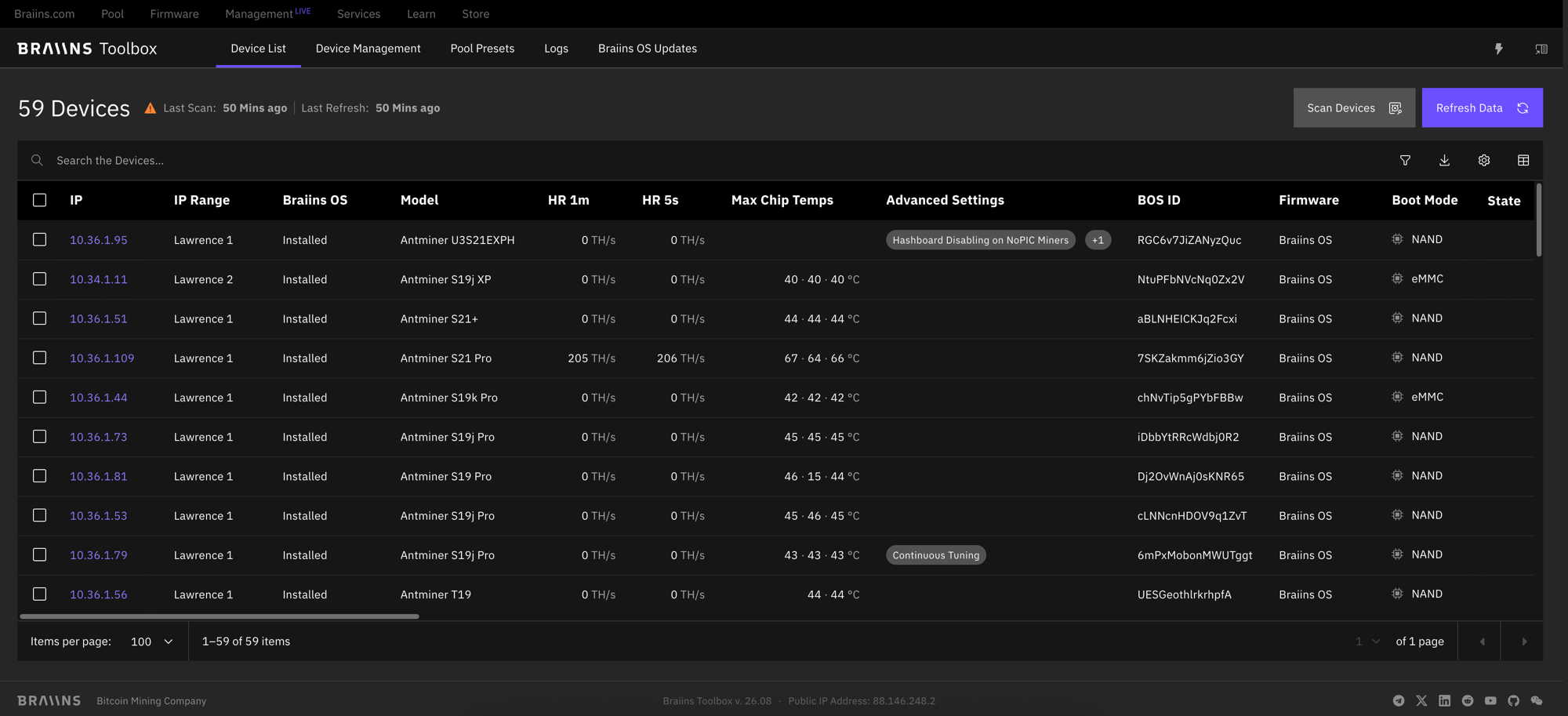Screen dimensions: 1568x716
Task: Click the Continuous Tuning tag
Action: pos(935,555)
